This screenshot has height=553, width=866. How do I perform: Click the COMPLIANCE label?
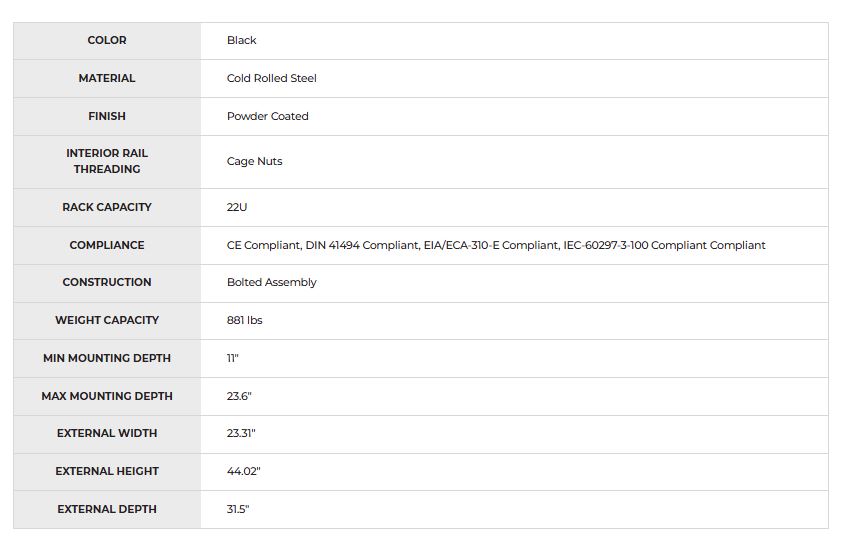click(x=107, y=245)
